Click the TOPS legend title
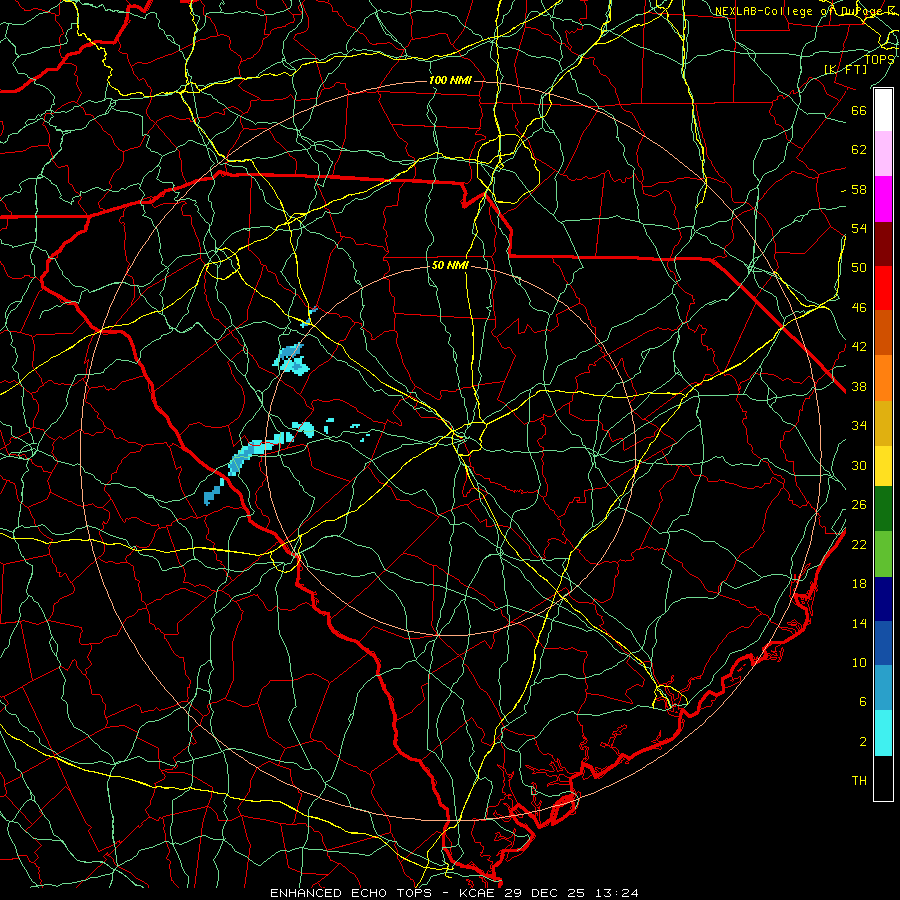Image resolution: width=900 pixels, height=900 pixels. click(x=879, y=59)
